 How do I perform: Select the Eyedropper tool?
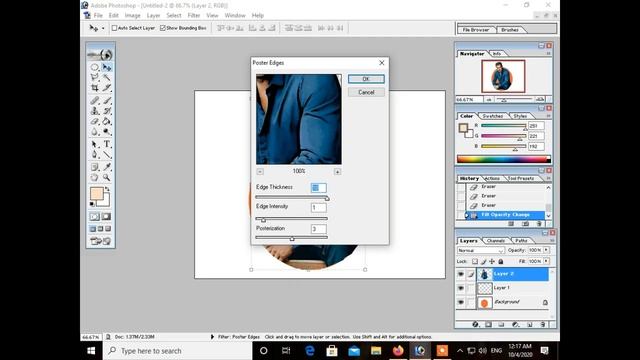coord(107,167)
